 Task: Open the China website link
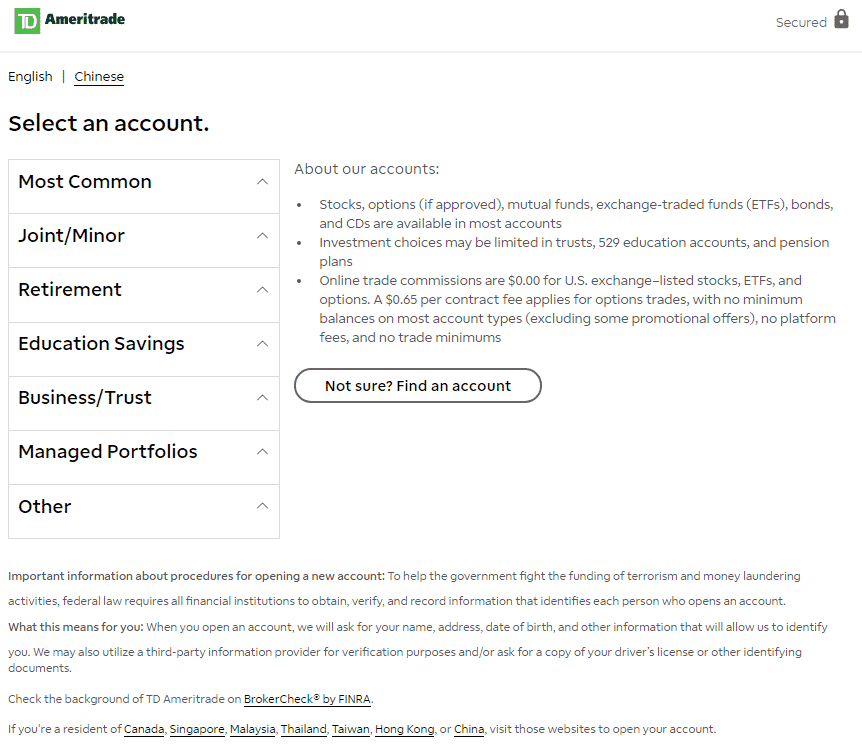(469, 729)
